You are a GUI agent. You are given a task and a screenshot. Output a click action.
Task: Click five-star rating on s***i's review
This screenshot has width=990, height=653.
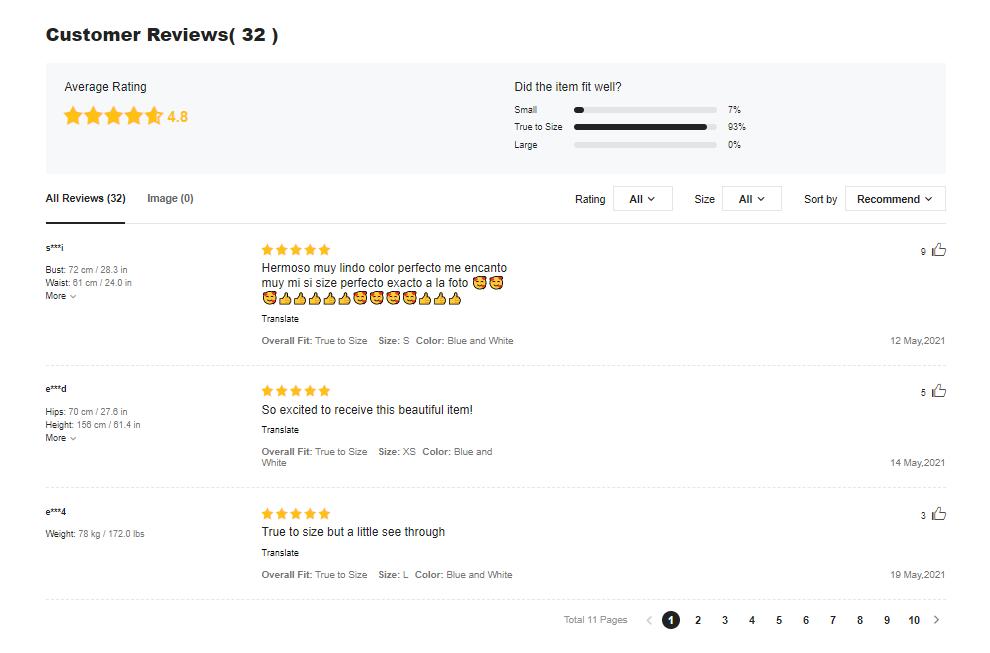295,249
